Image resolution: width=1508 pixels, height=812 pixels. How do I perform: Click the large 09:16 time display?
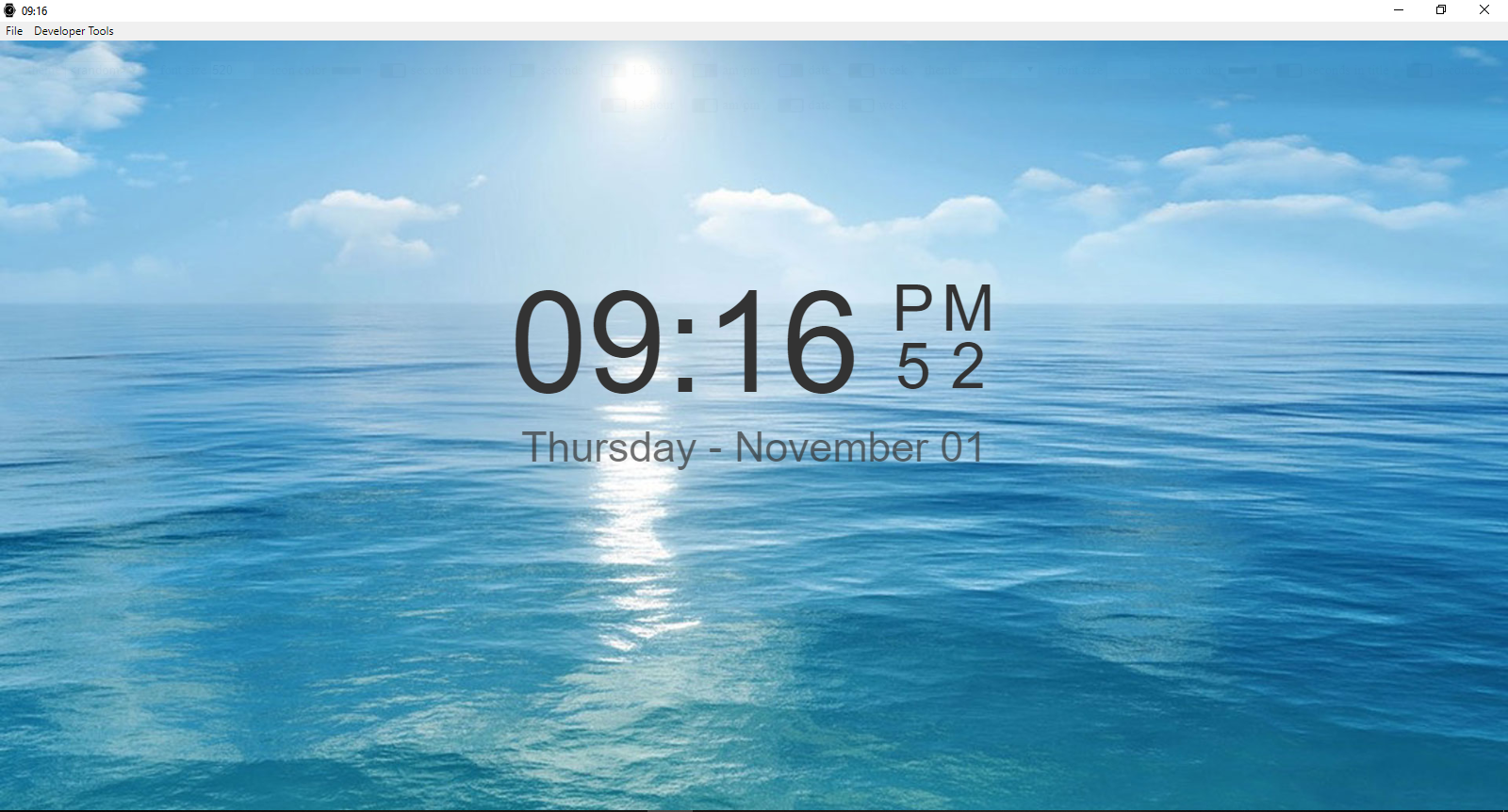685,341
